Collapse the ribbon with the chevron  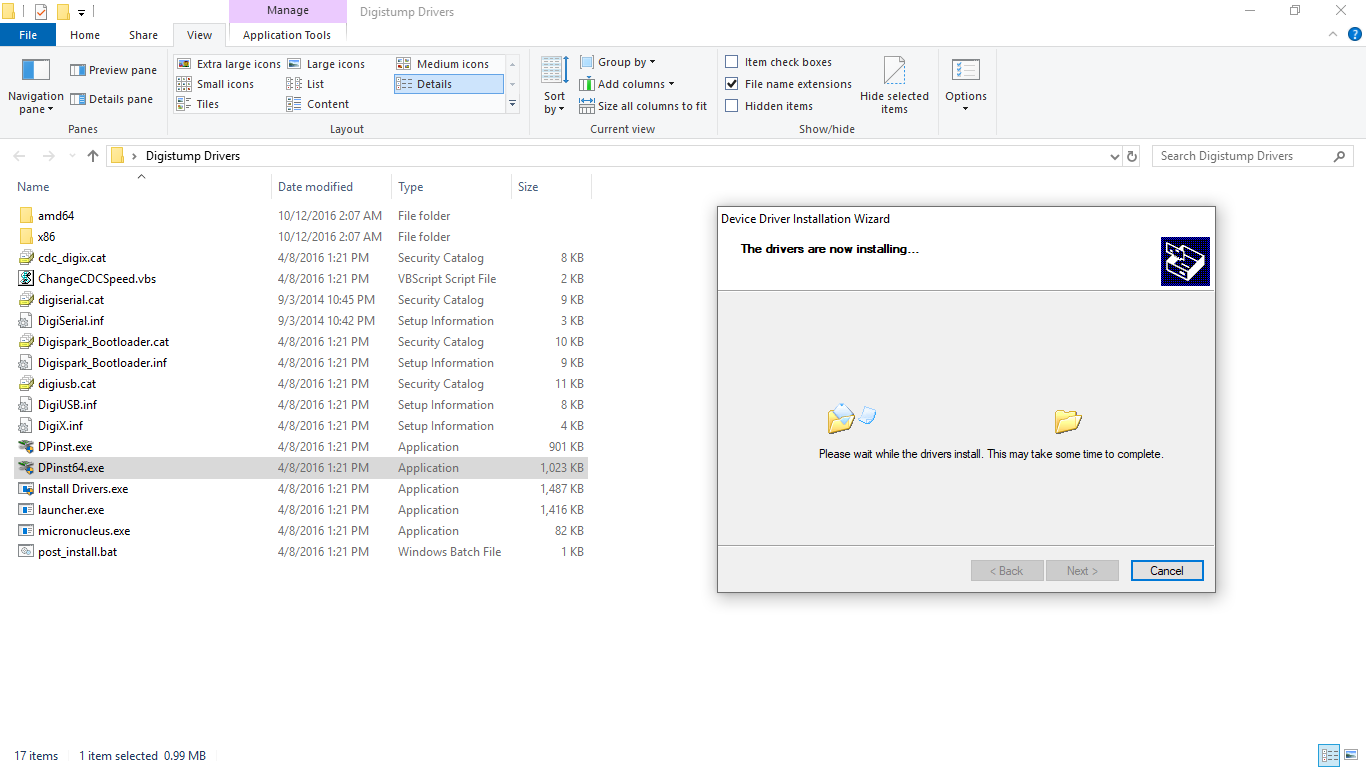click(1331, 35)
